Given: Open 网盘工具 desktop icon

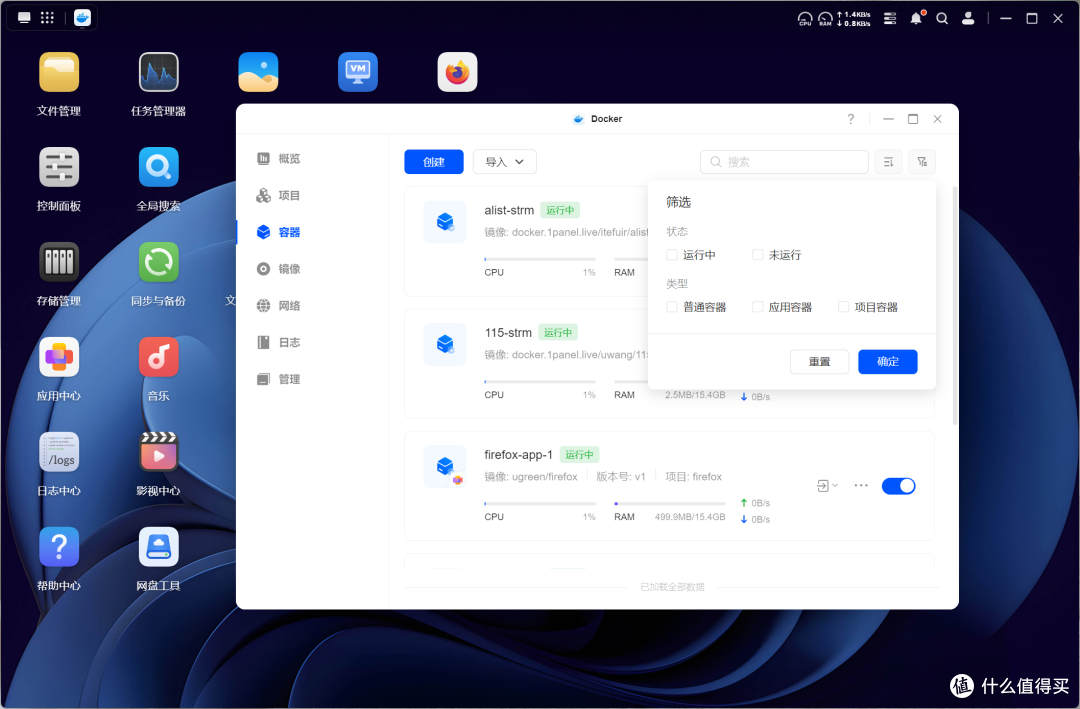Looking at the screenshot, I should (x=158, y=547).
